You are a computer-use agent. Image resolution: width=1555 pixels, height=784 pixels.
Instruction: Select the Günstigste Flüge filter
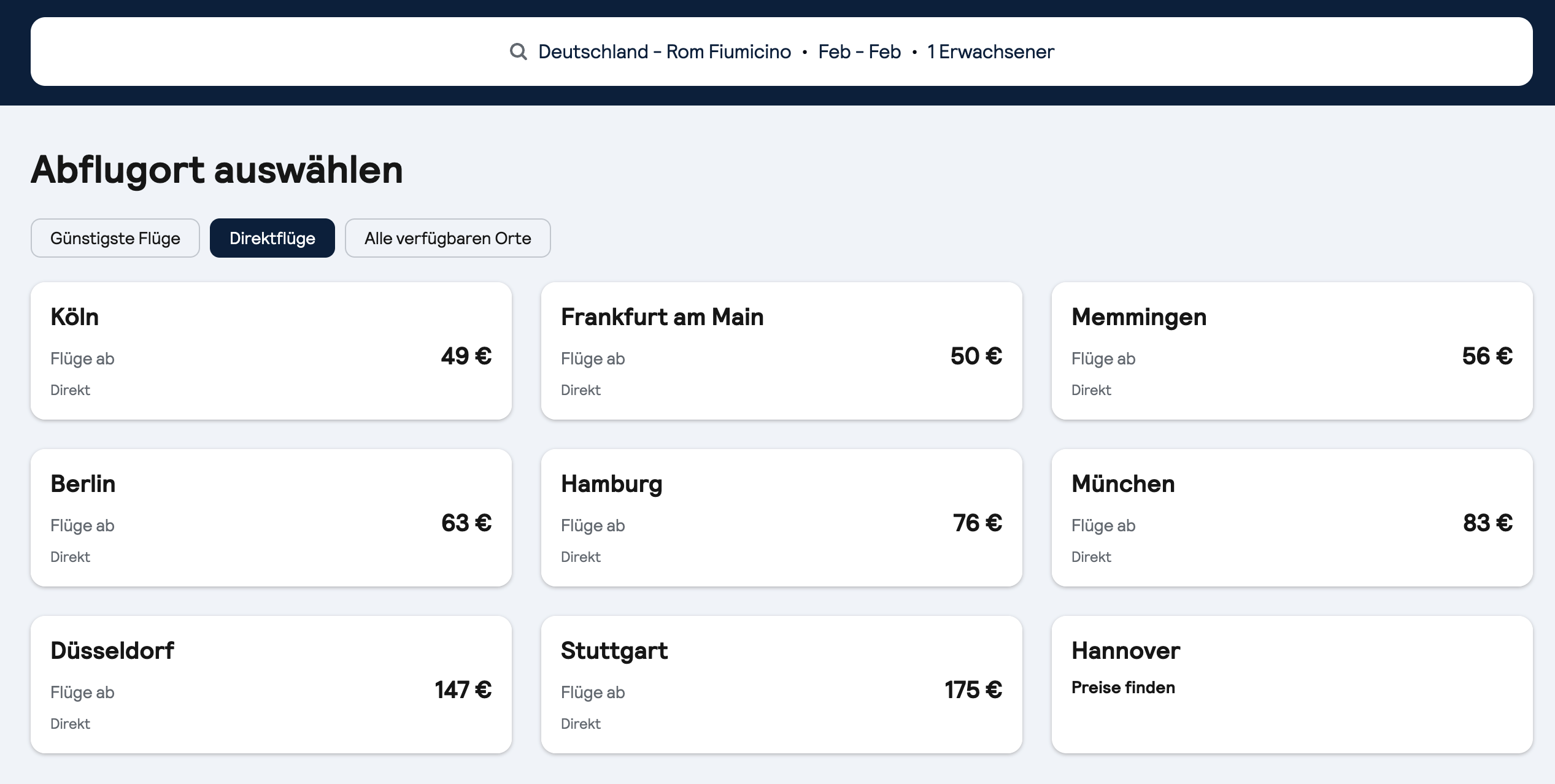pos(115,238)
